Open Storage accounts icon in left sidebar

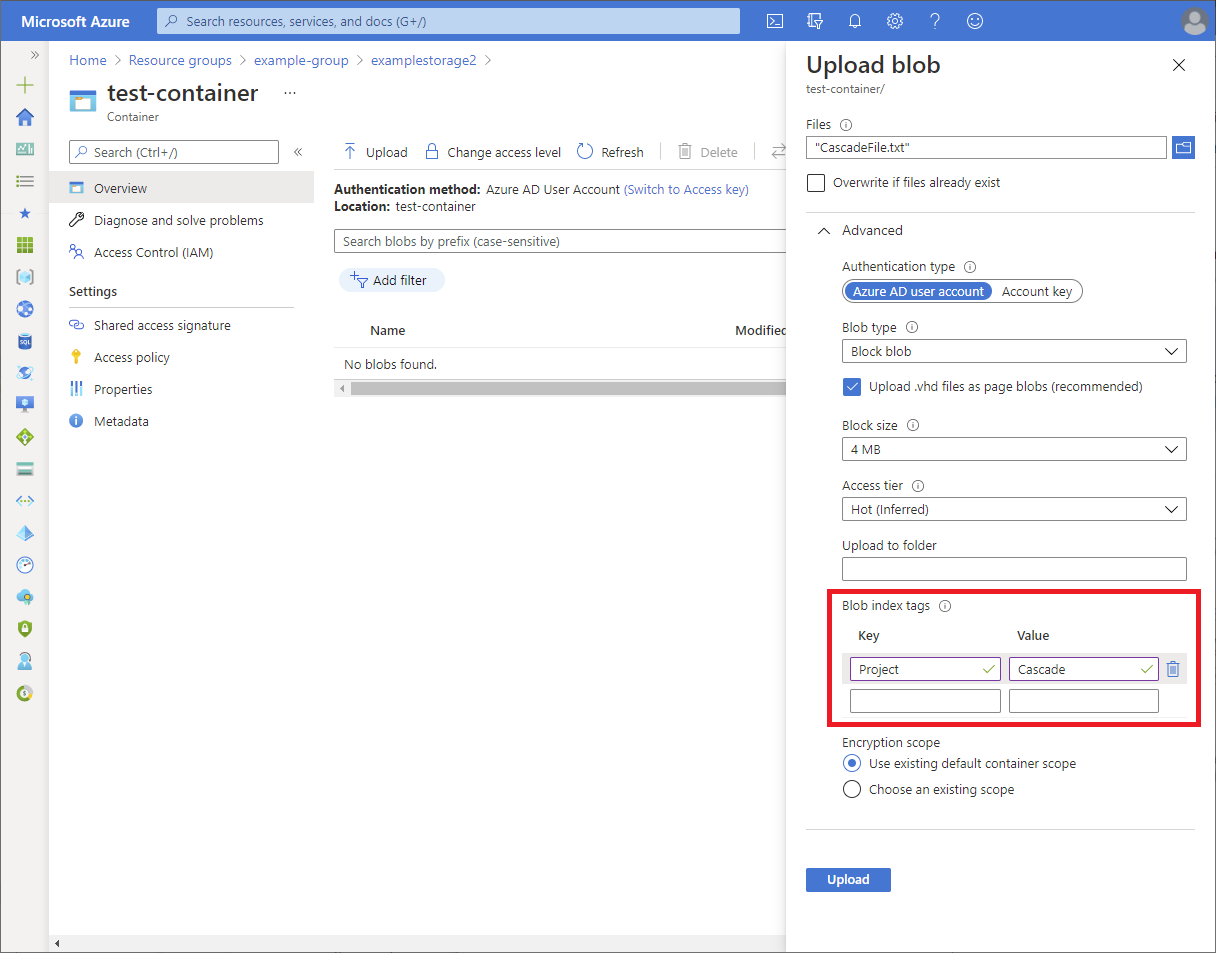(x=25, y=469)
